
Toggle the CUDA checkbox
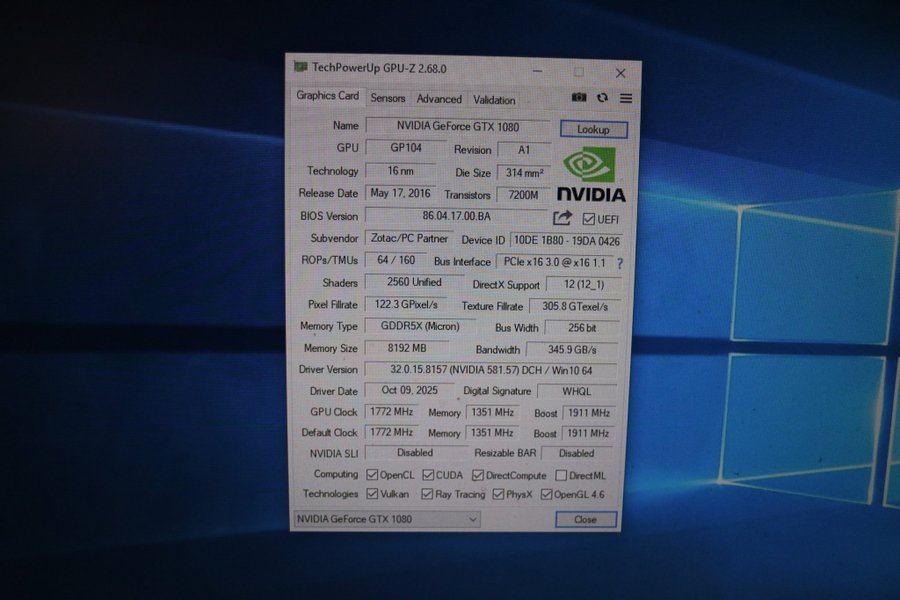(428, 476)
